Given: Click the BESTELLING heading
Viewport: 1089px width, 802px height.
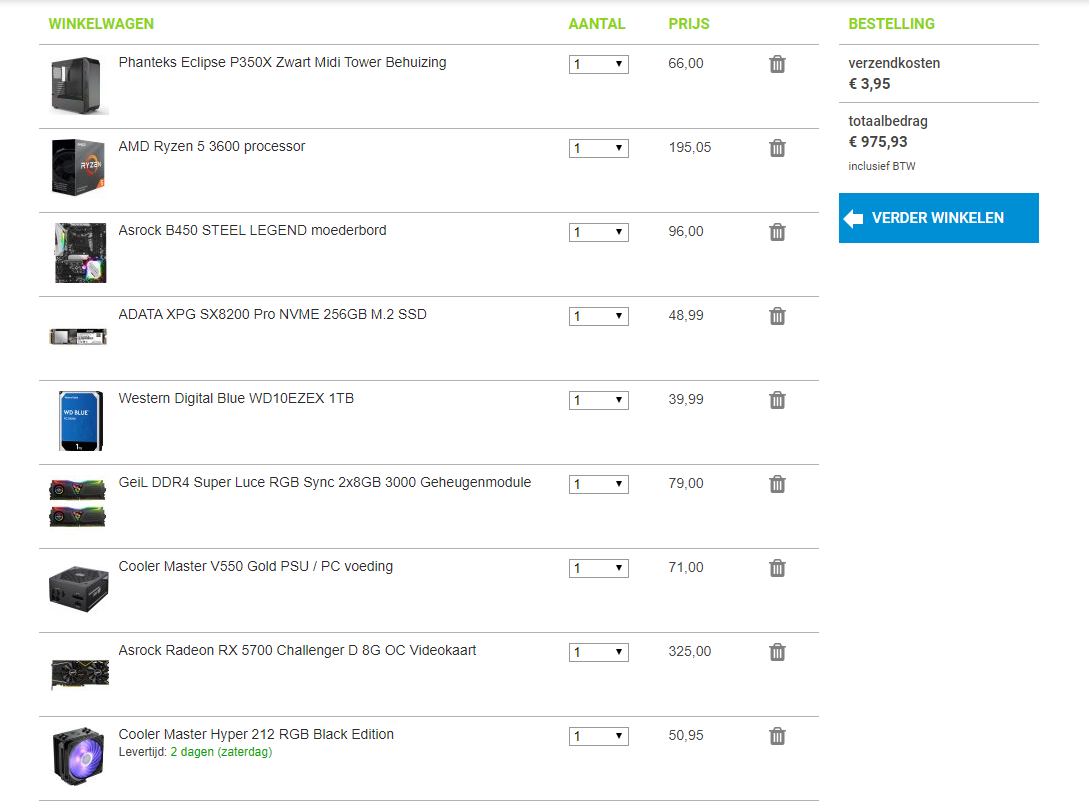Looking at the screenshot, I should pos(891,24).
